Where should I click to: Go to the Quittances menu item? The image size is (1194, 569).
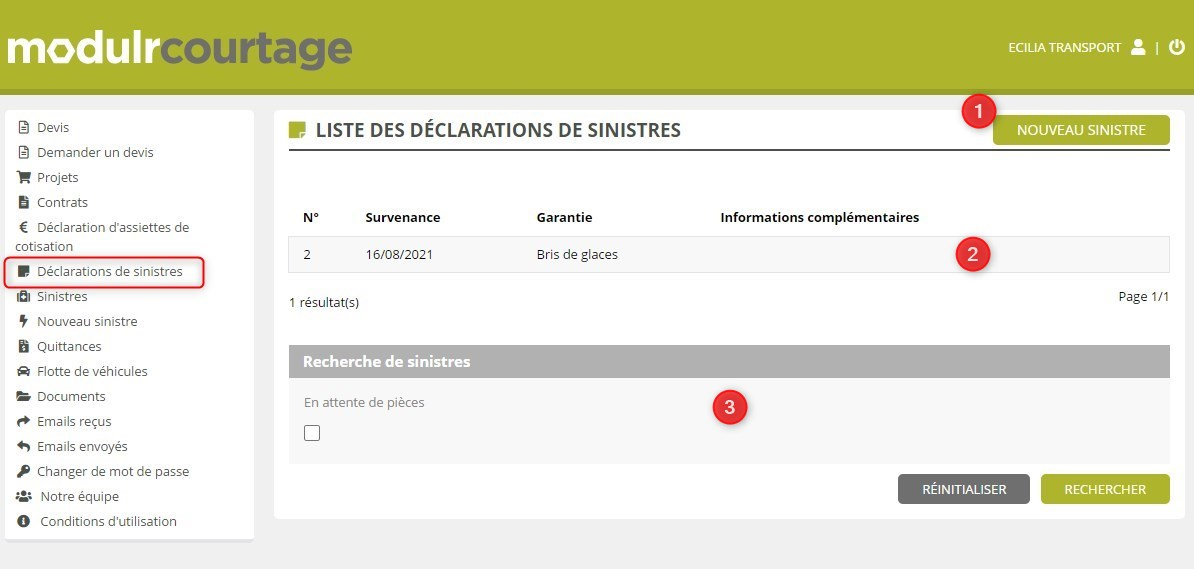pyautogui.click(x=69, y=347)
